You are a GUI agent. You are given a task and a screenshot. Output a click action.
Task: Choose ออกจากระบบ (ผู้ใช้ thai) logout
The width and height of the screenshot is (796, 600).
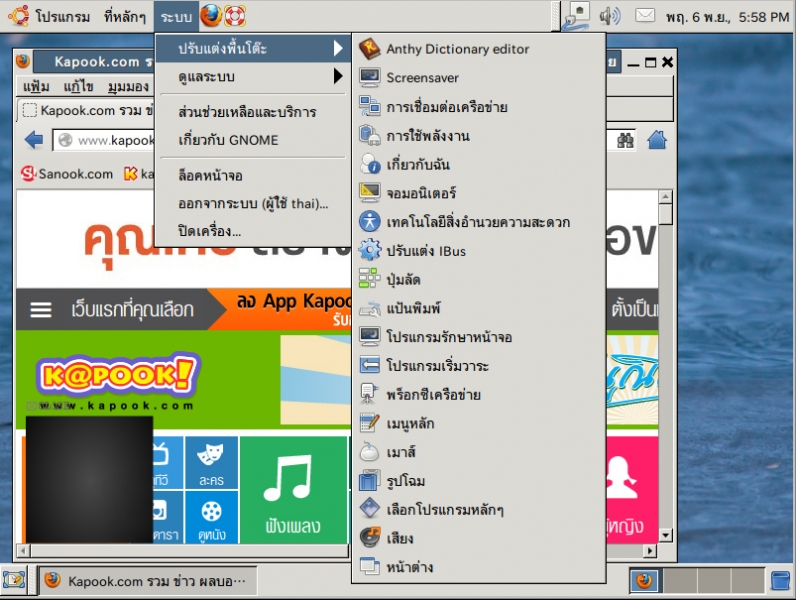coord(252,203)
